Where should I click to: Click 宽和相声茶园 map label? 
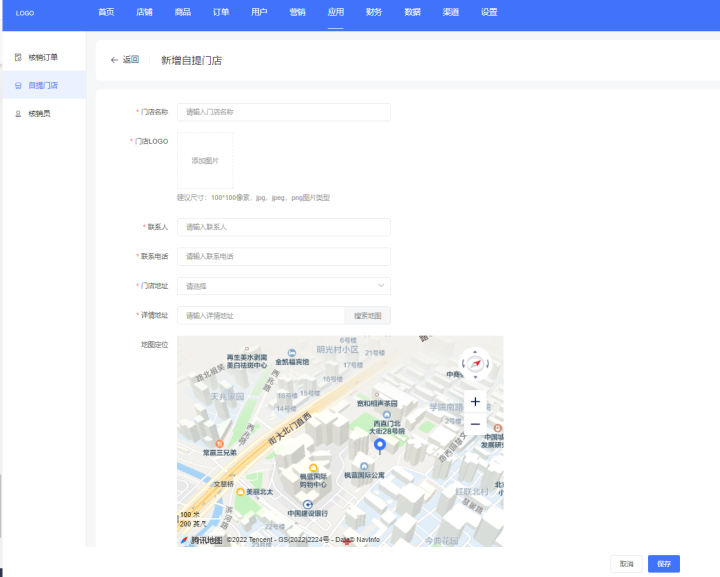point(377,403)
